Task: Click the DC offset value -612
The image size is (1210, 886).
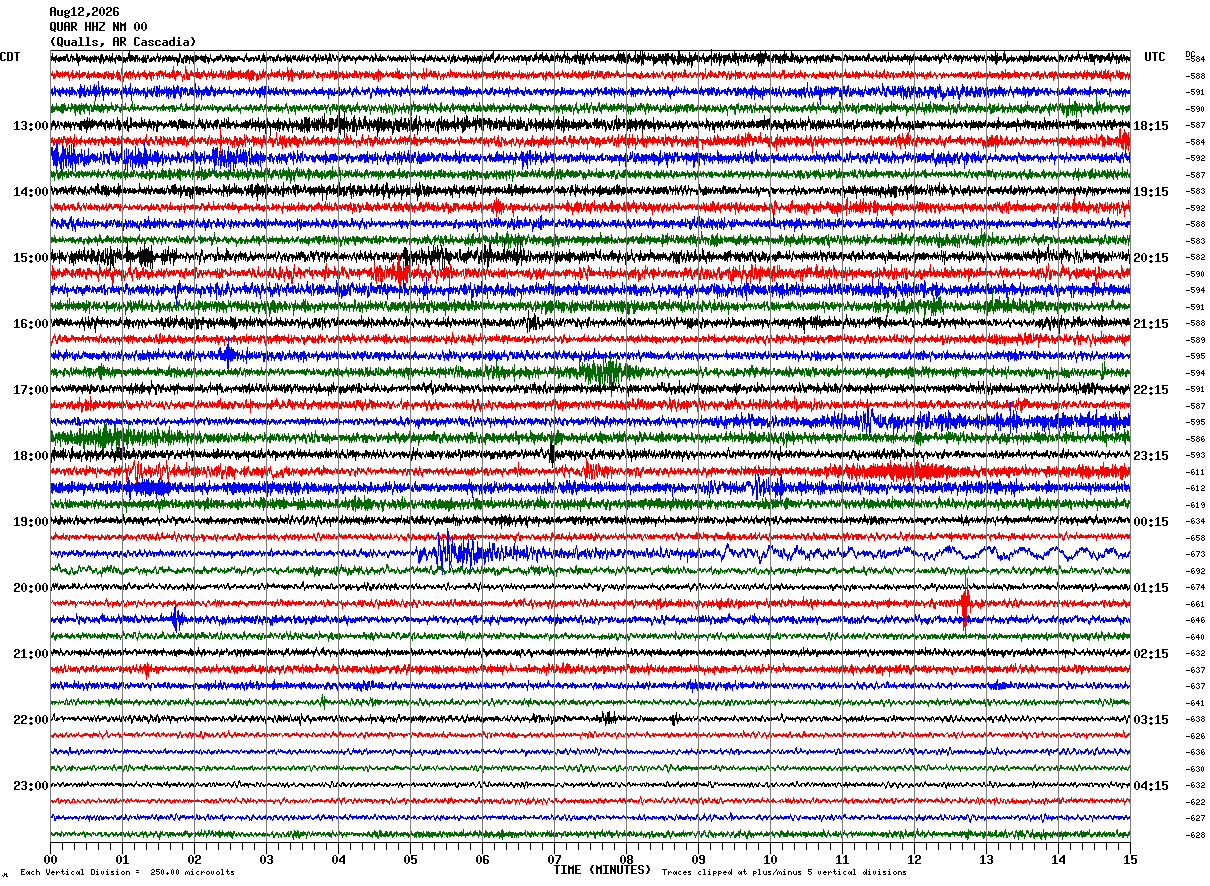Action: pyautogui.click(x=1195, y=488)
